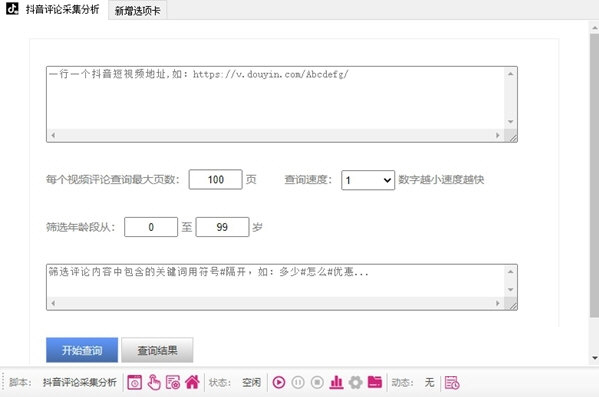Click the scheduled task list icon
Image resolution: width=599 pixels, height=397 pixels.
click(x=452, y=382)
